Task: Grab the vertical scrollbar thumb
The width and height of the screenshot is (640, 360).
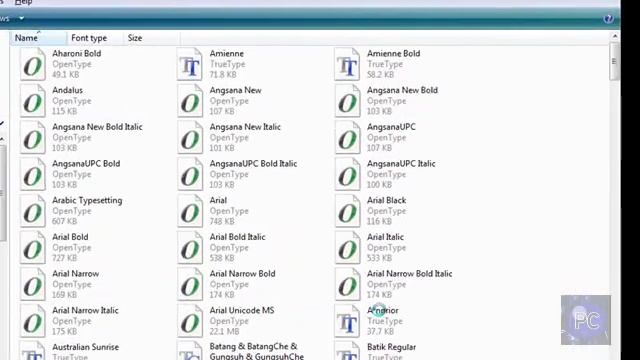Action: (614, 62)
